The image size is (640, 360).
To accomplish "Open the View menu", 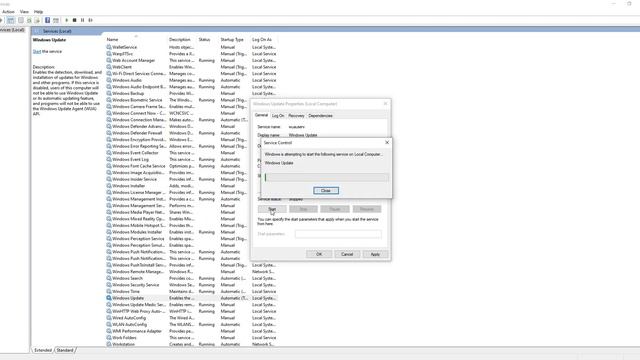I will point(24,12).
